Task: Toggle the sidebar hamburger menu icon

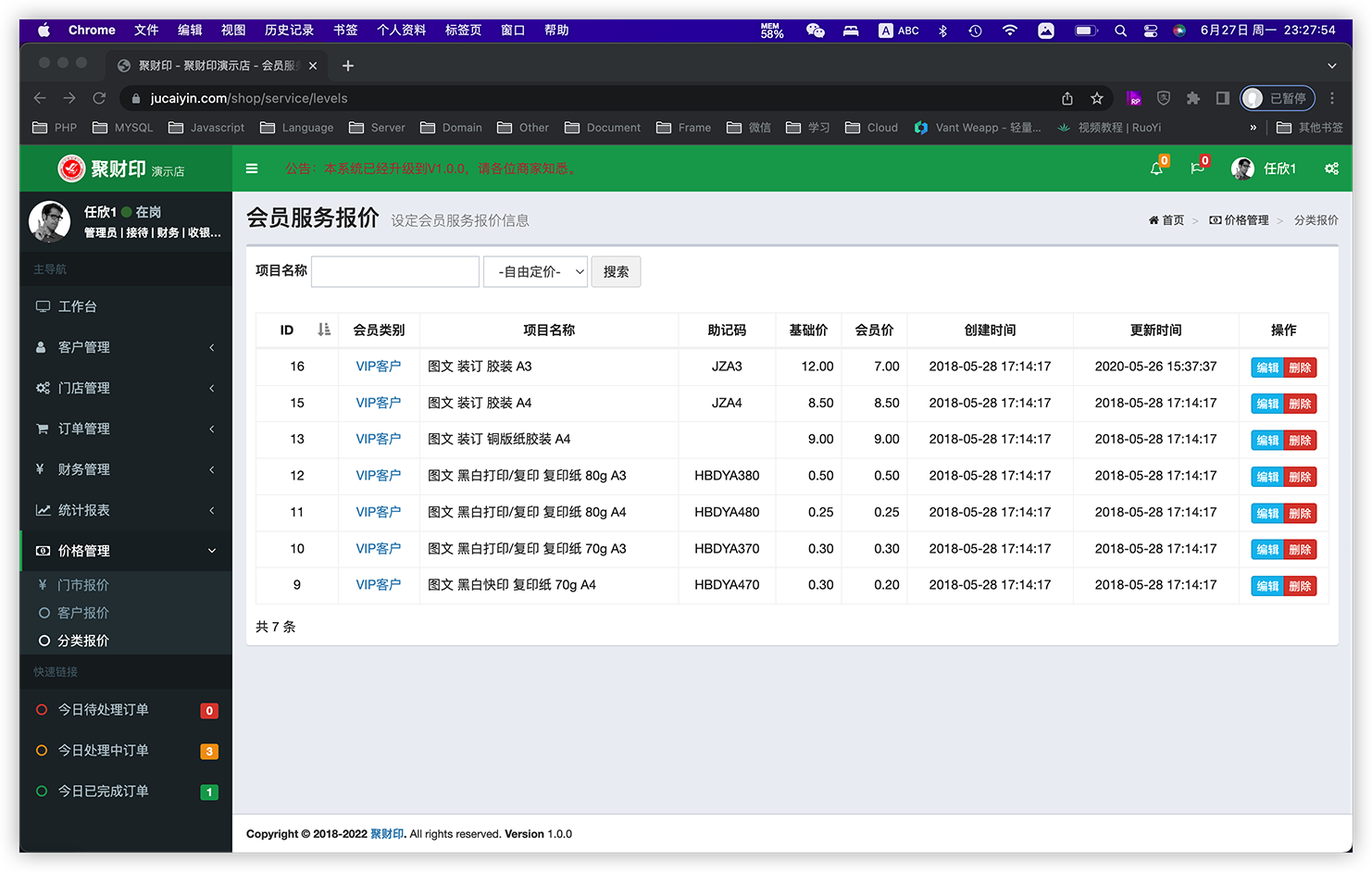Action: point(251,168)
